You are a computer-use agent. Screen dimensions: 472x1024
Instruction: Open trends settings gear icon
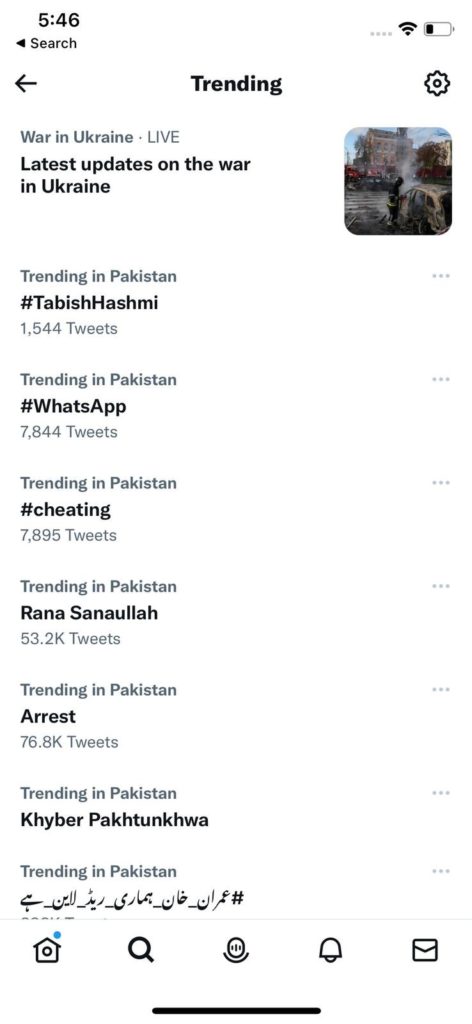(437, 84)
